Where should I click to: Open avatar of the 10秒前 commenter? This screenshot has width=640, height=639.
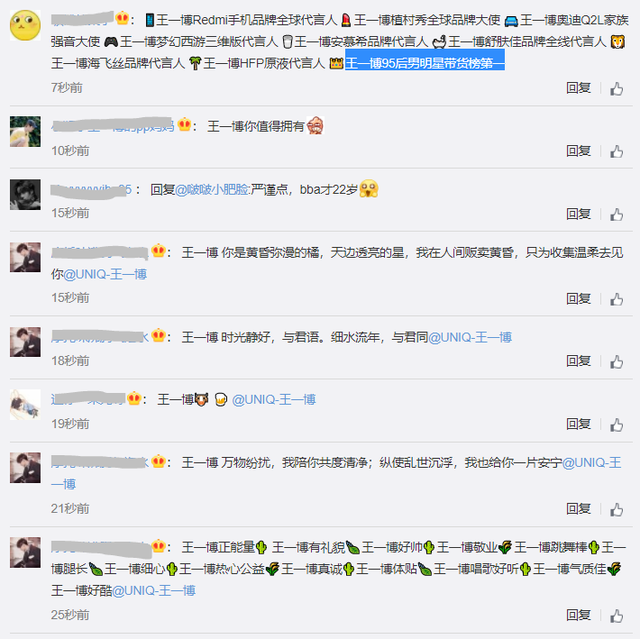click(x=25, y=131)
